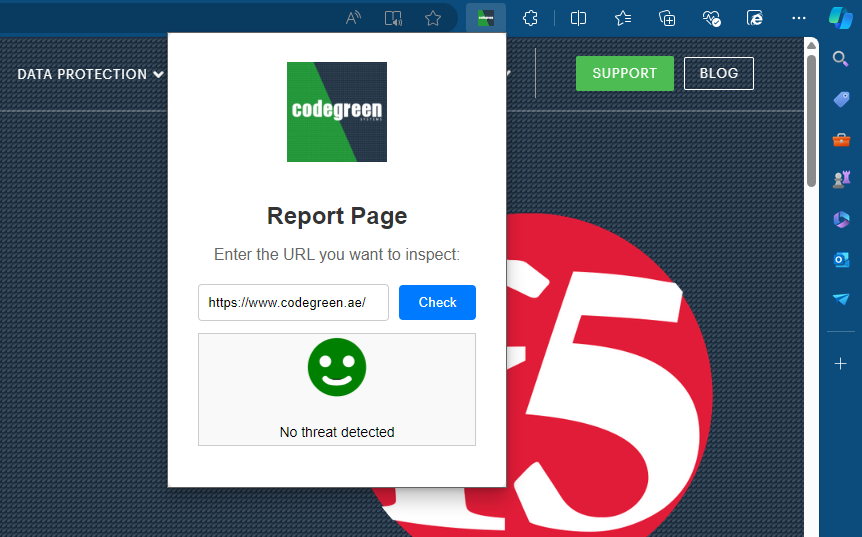This screenshot has width=862, height=537.
Task: Click the BLOG button
Action: [x=719, y=73]
